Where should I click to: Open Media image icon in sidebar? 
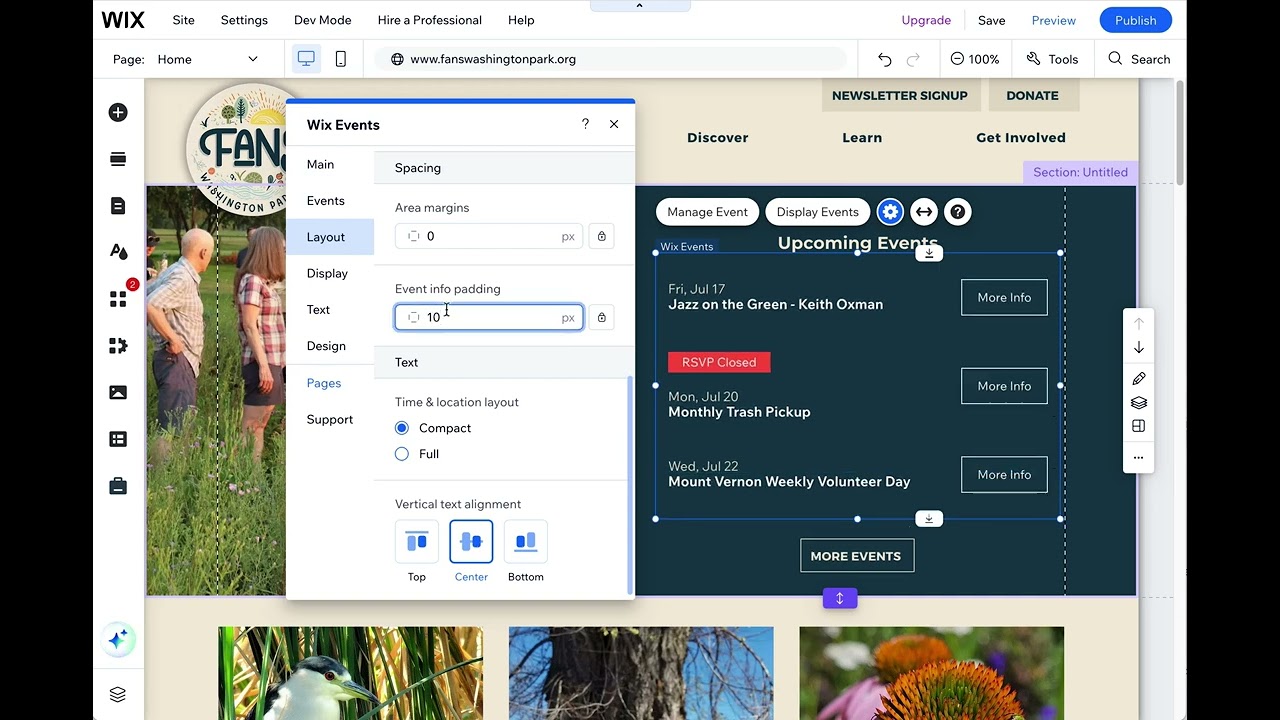(118, 392)
